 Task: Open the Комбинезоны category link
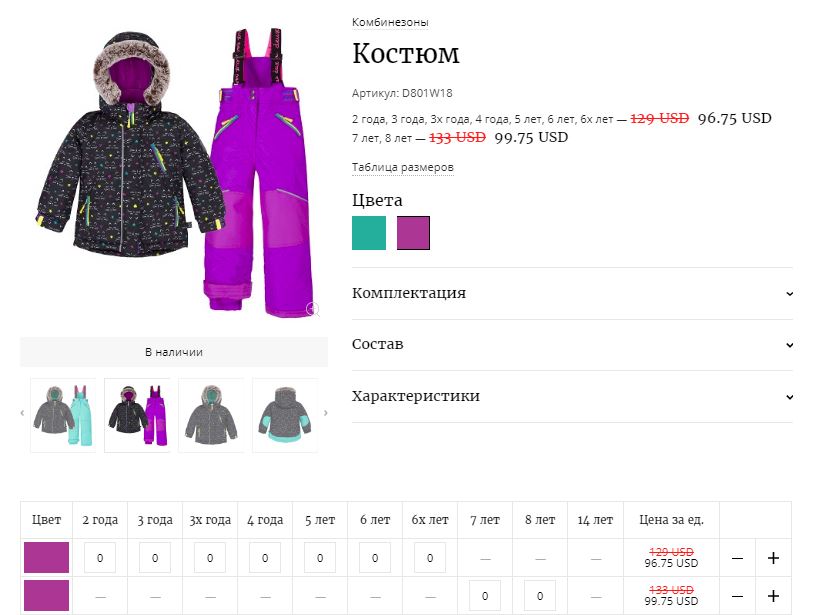[x=390, y=23]
